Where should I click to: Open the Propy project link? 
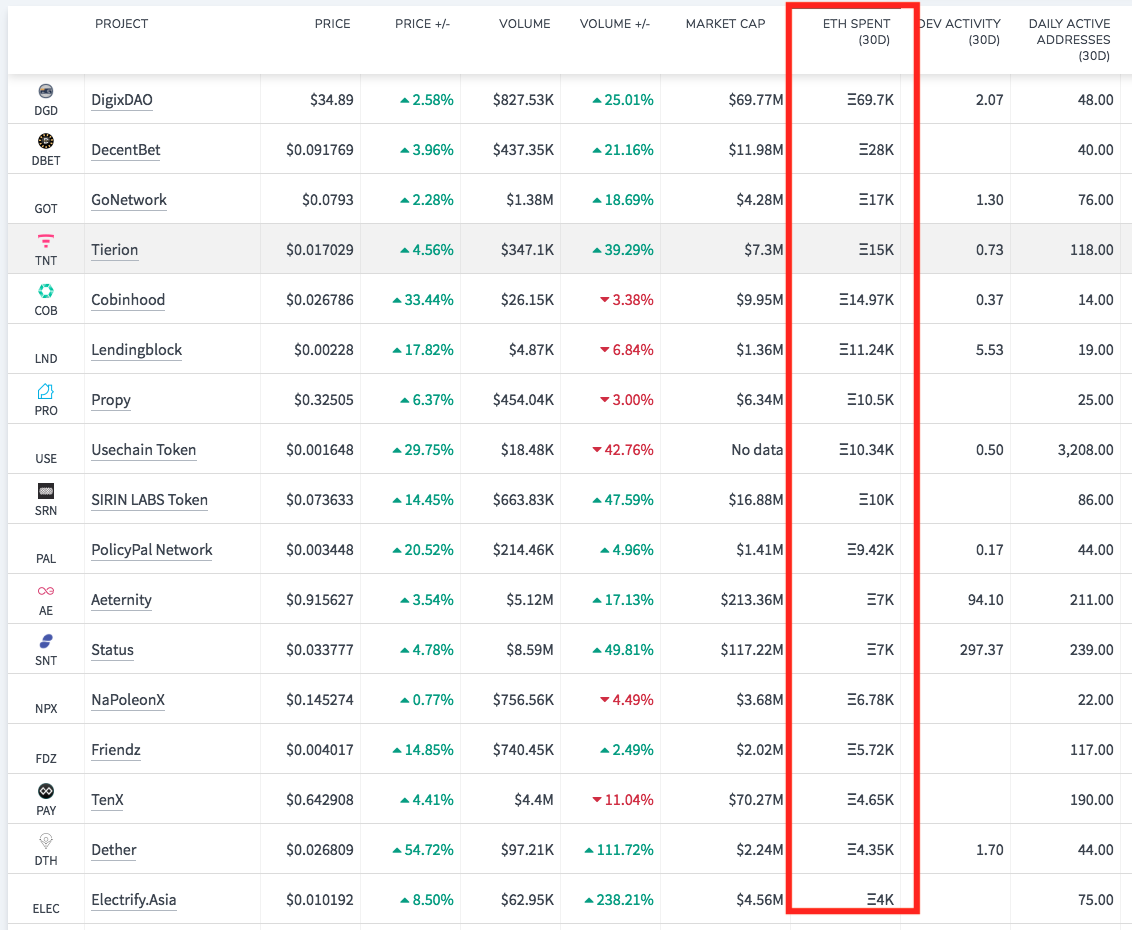(x=110, y=400)
